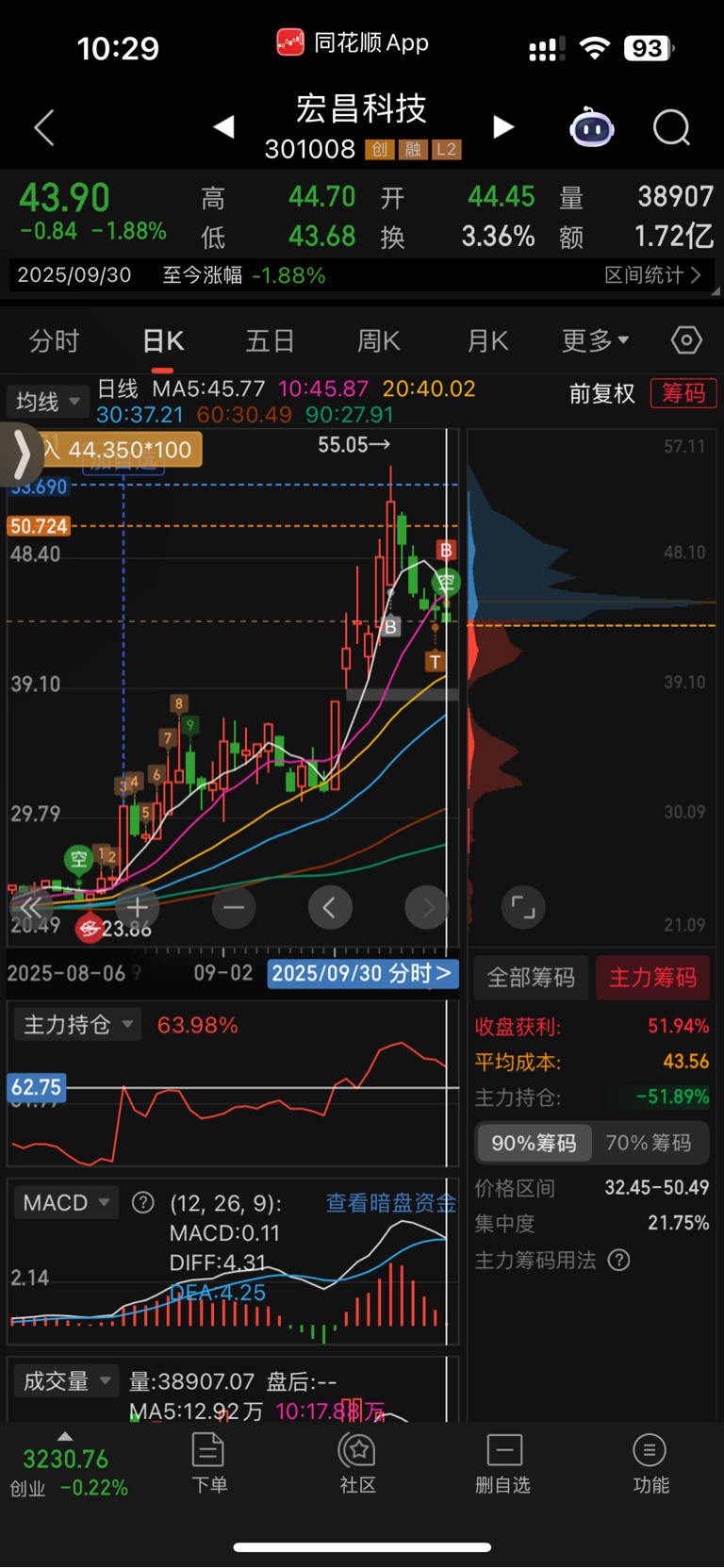Viewport: 724px width, 1568px height.
Task: Open 2025/09/30 分时 intraday button
Action: tap(363, 973)
